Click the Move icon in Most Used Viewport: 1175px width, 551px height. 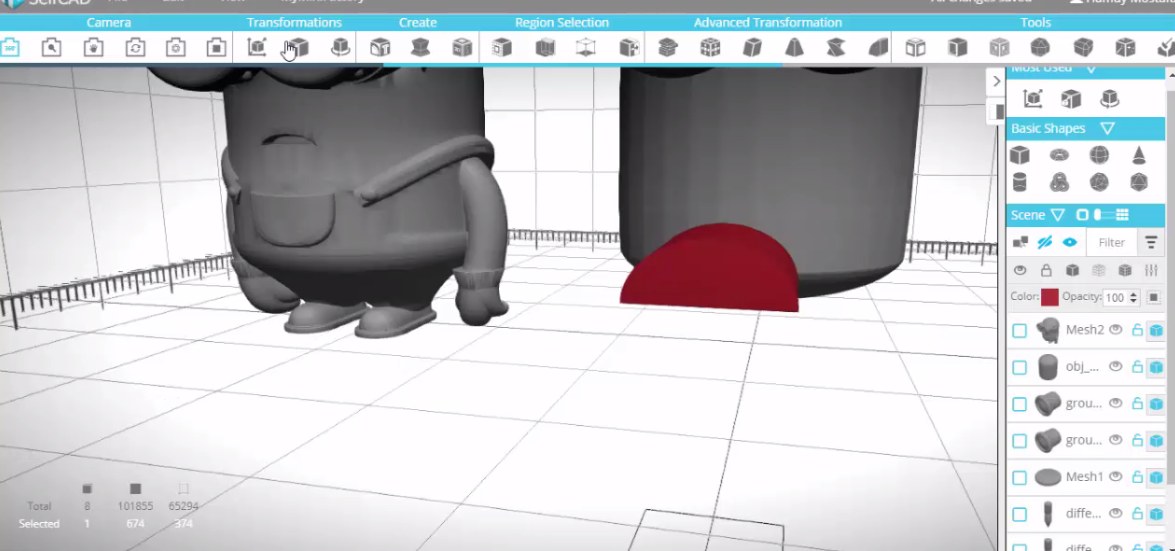(1033, 98)
